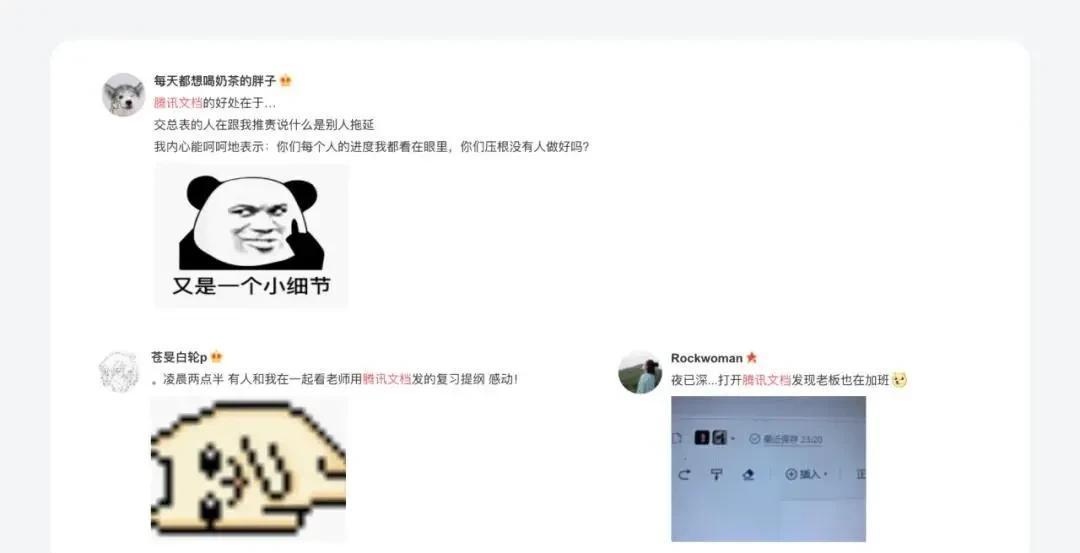The width and height of the screenshot is (1080, 553).
Task: Click badge icon next to 每天都想喝奶茶的胖子
Action: point(285,81)
